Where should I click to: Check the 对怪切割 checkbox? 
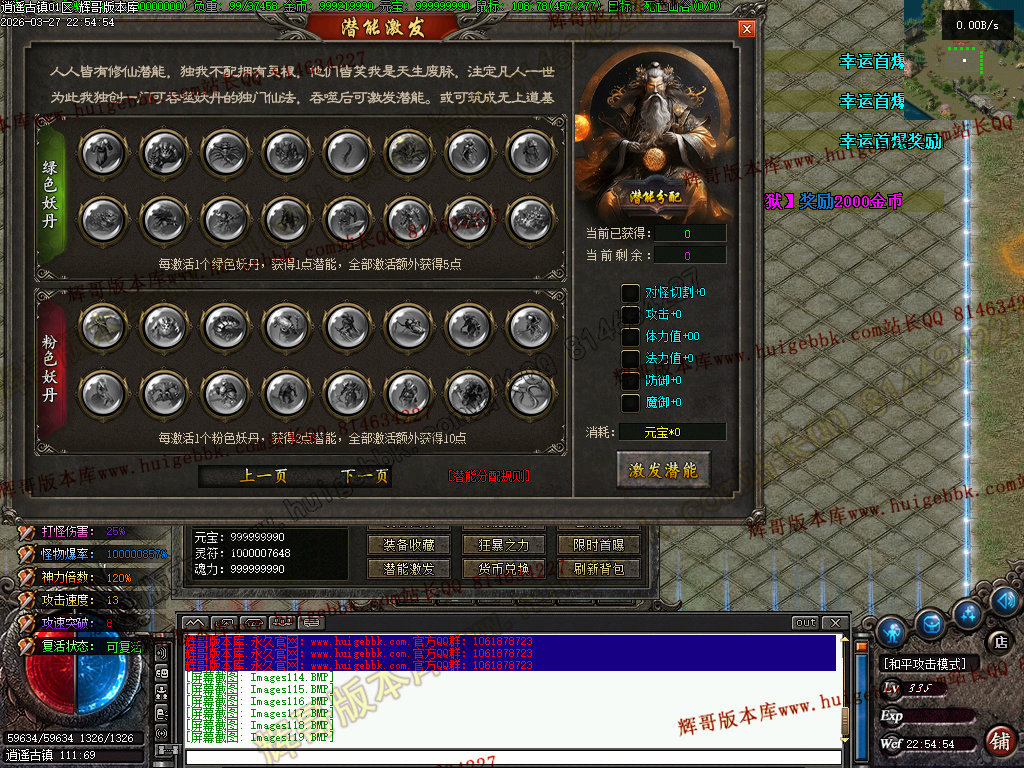630,293
